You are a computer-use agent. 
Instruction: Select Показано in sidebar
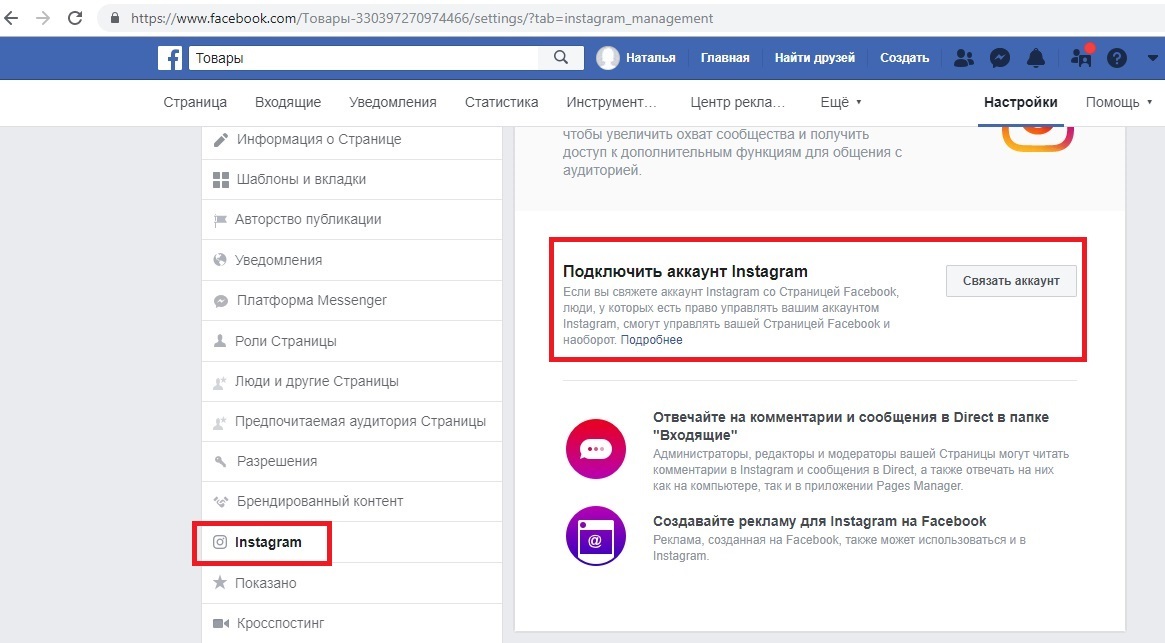(351, 583)
